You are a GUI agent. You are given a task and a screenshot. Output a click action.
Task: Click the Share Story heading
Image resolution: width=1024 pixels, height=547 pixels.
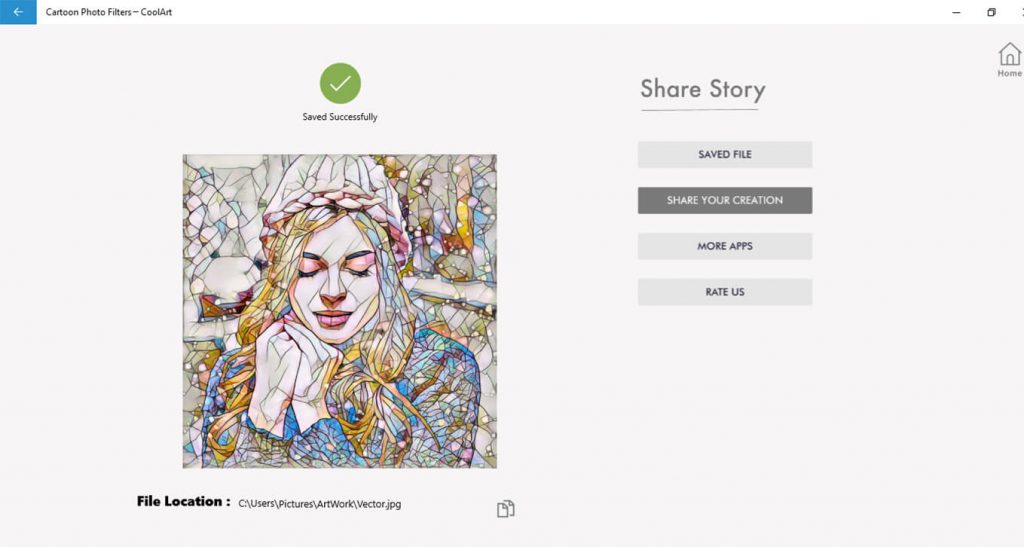703,89
